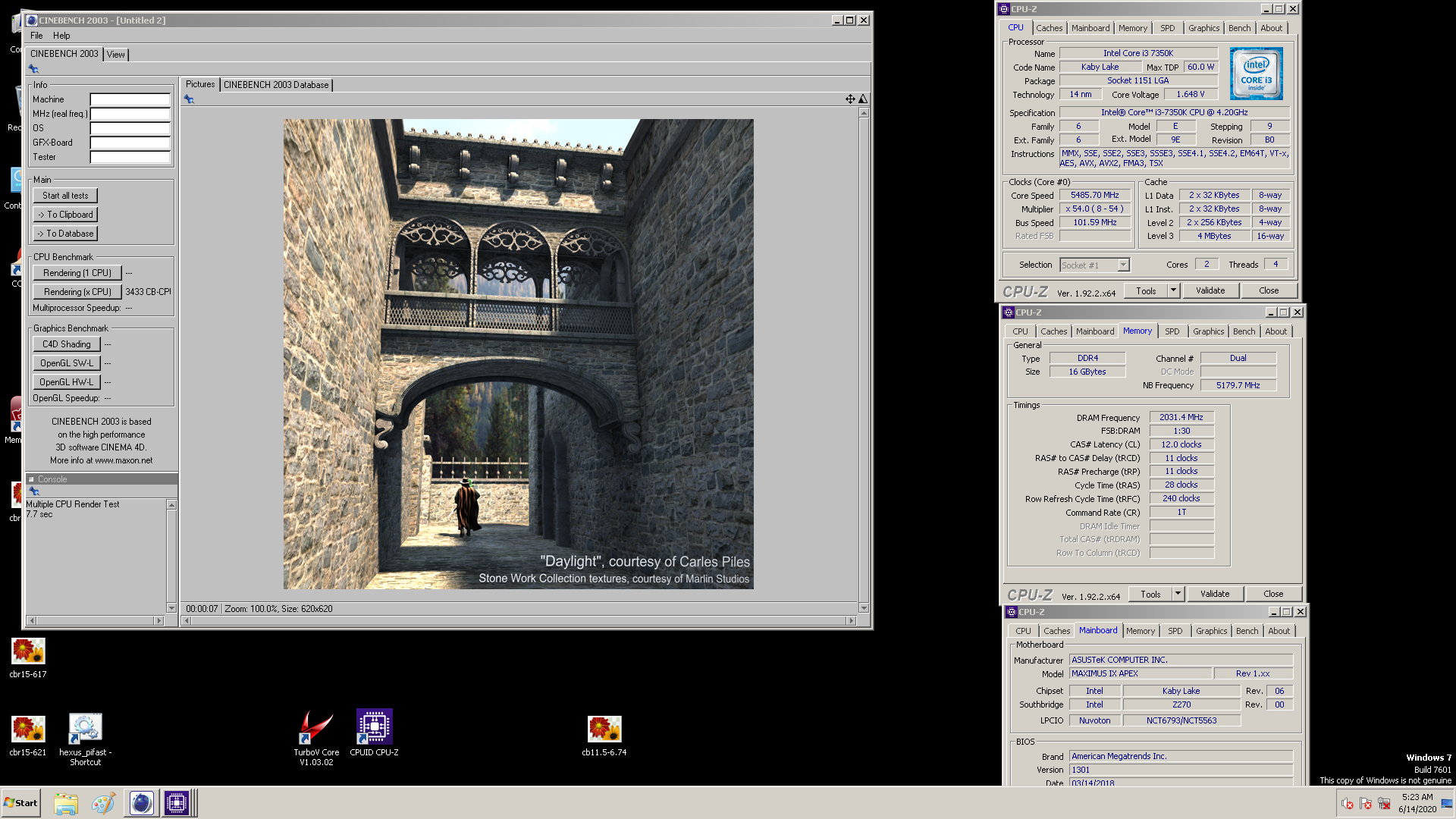Click the 5485.70 MHz core speed value

coord(1095,196)
